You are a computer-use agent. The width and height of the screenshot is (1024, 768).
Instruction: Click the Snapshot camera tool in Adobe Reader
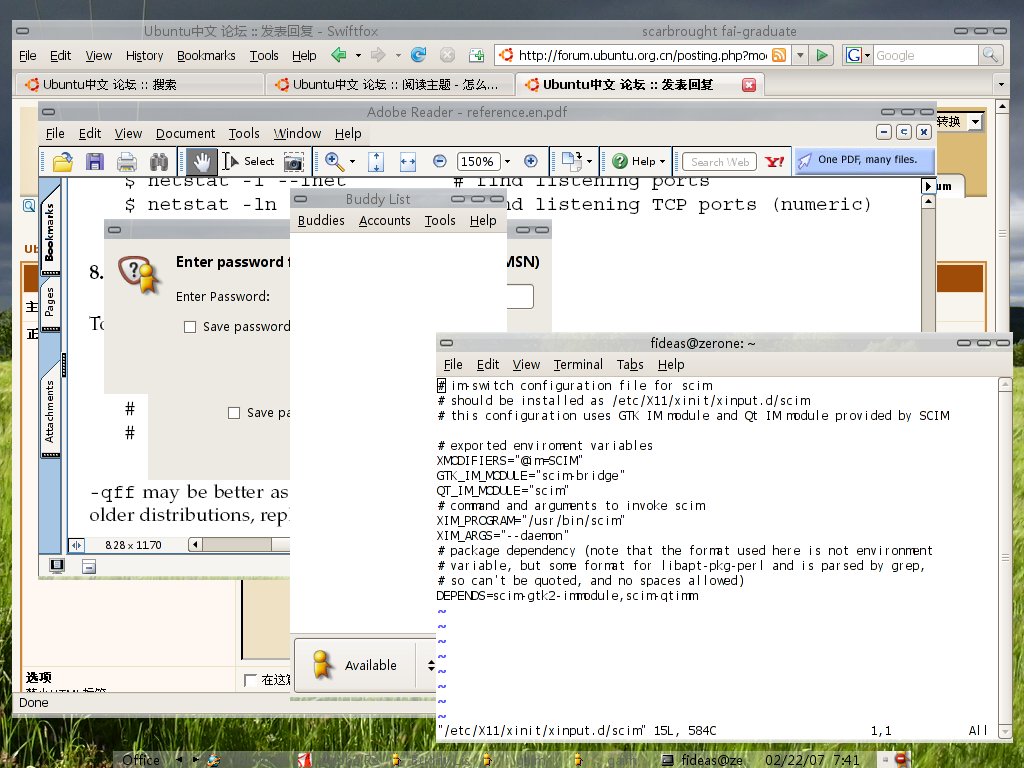(294, 161)
